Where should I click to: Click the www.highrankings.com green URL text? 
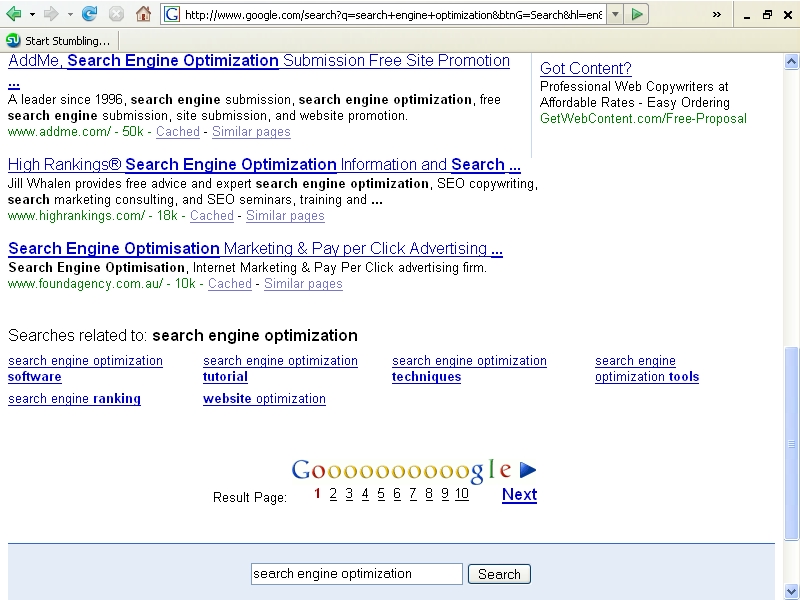pyautogui.click(x=77, y=216)
